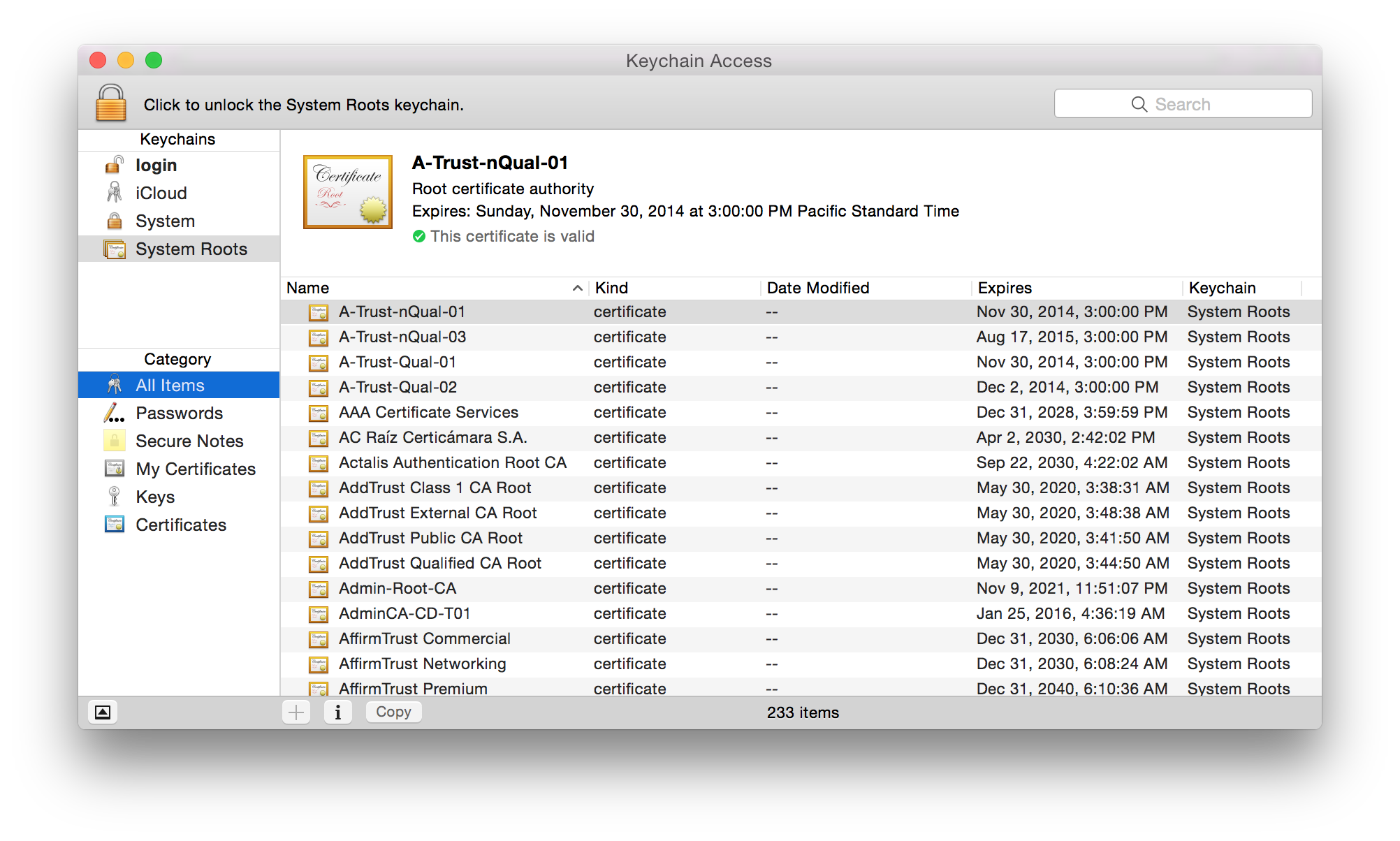
Task: Show the Secure Notes category
Action: point(179,441)
